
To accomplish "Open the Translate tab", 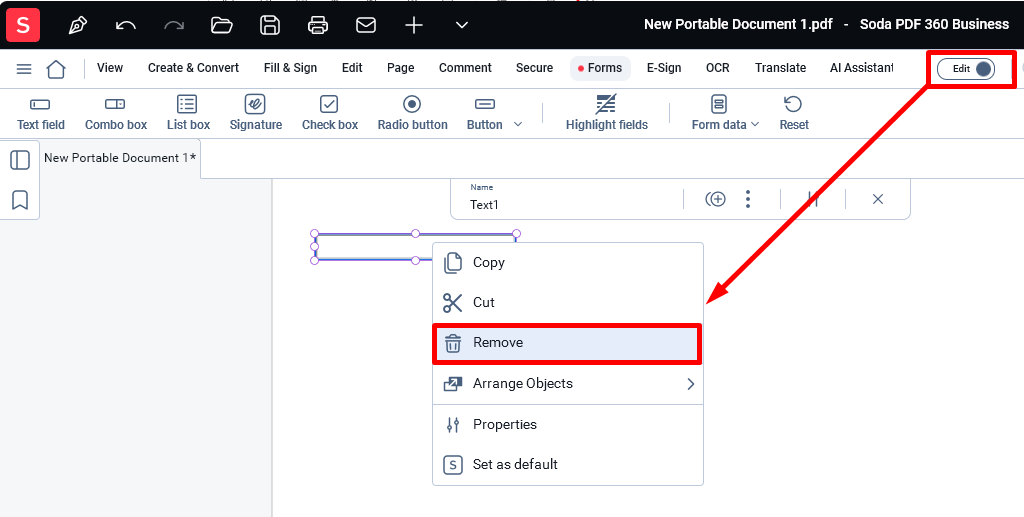I will (780, 68).
